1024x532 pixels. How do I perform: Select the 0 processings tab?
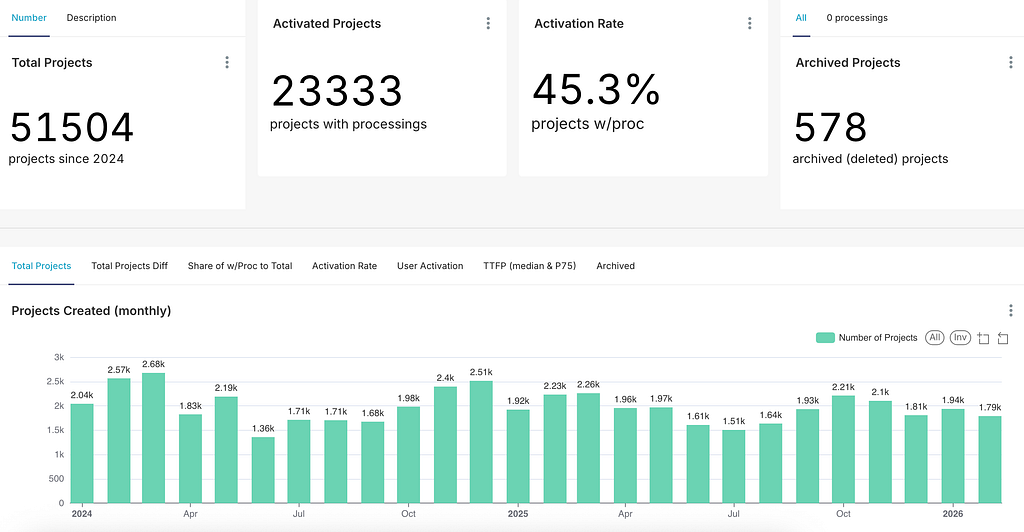coord(857,18)
